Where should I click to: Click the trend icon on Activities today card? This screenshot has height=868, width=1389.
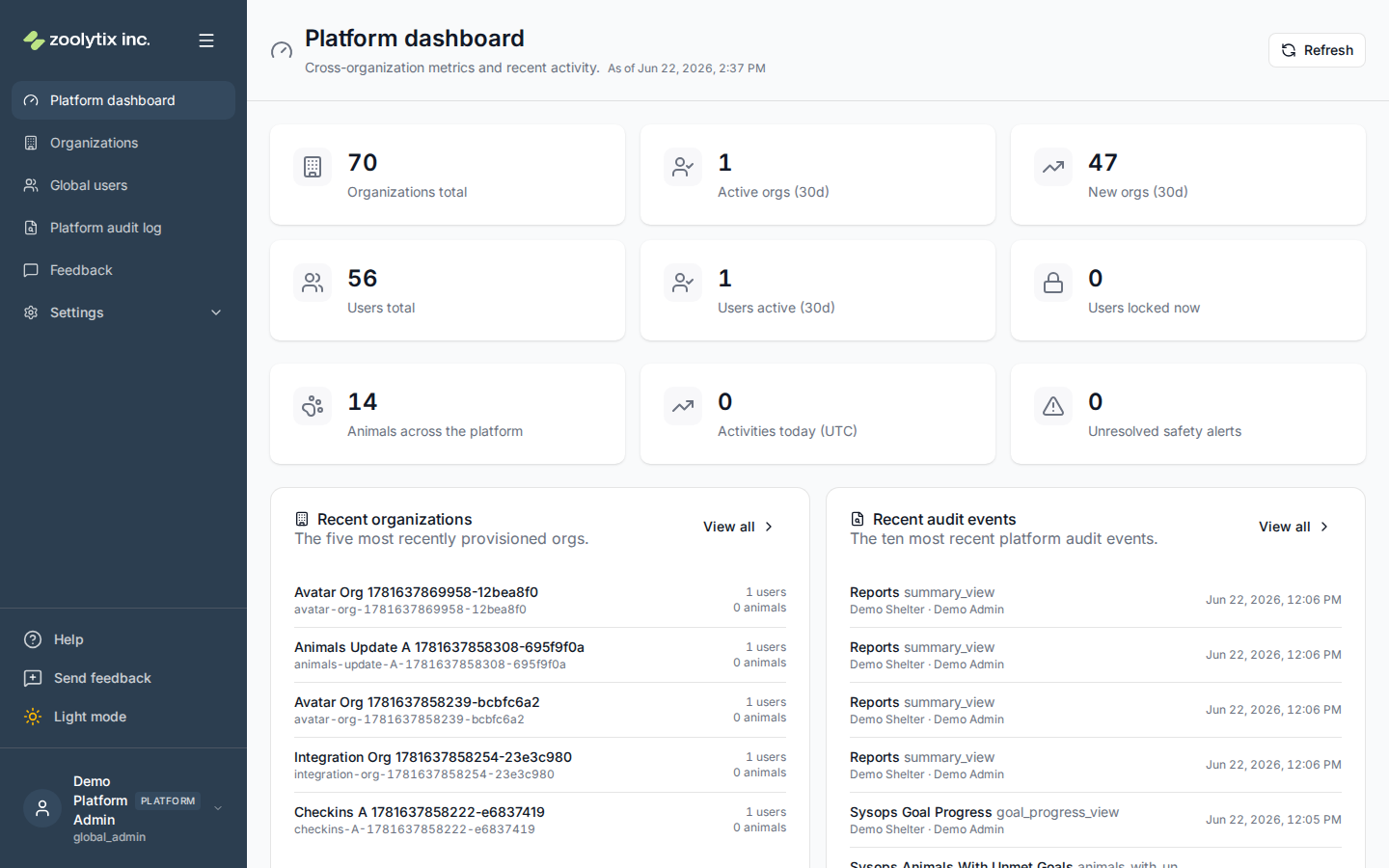point(683,406)
